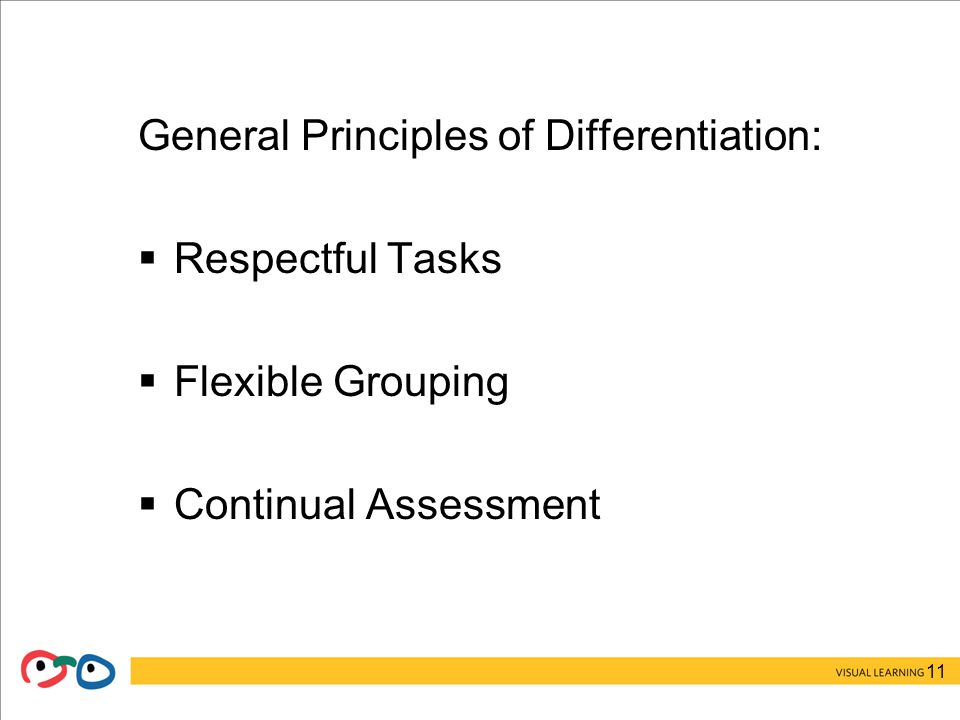Select the square bullet before Respectful Tasks
This screenshot has width=960, height=720.
tap(148, 257)
